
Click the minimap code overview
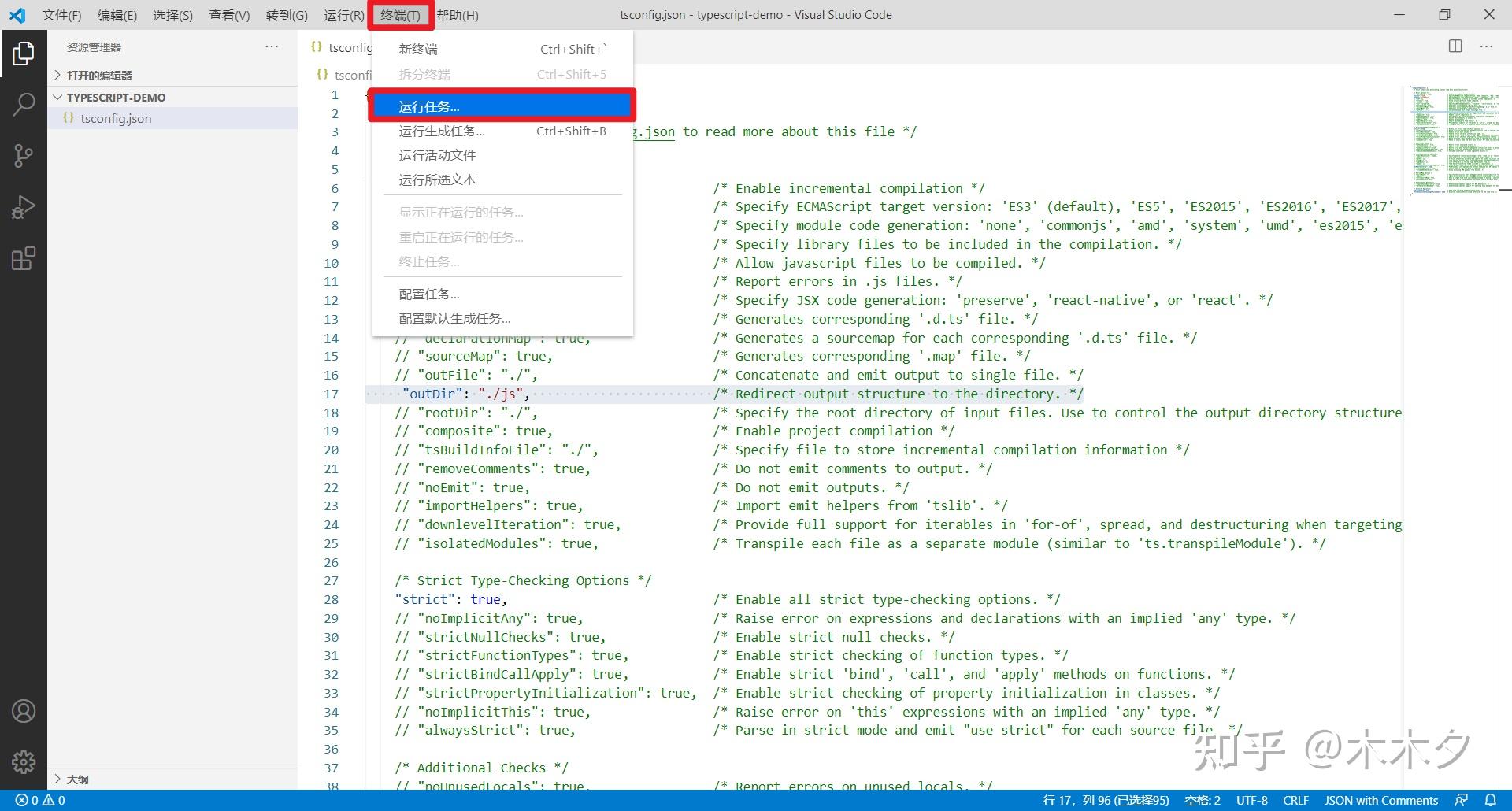pyautogui.click(x=1455, y=140)
